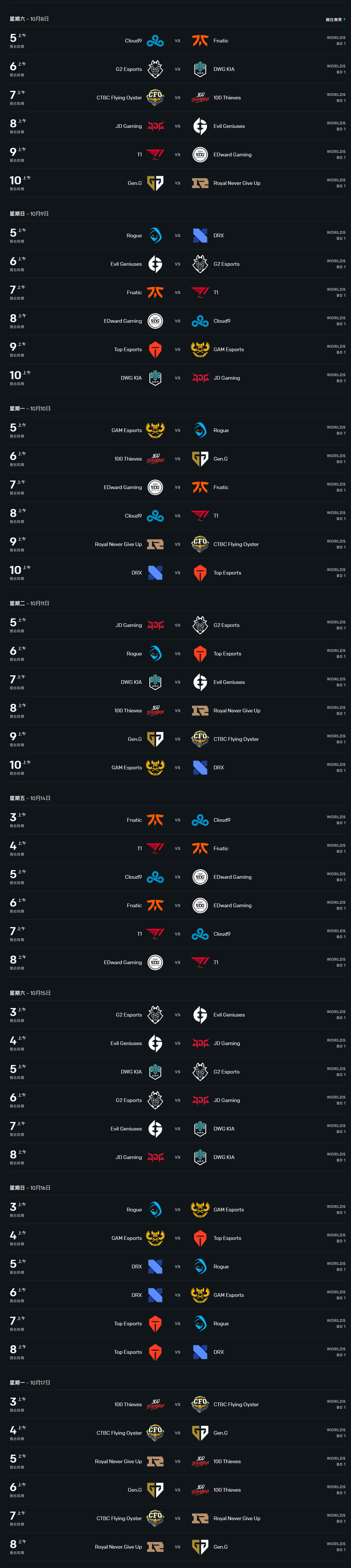
Task: Click JD Gaming logo in October 11 match versus G2 Esports
Action: (x=155, y=625)
